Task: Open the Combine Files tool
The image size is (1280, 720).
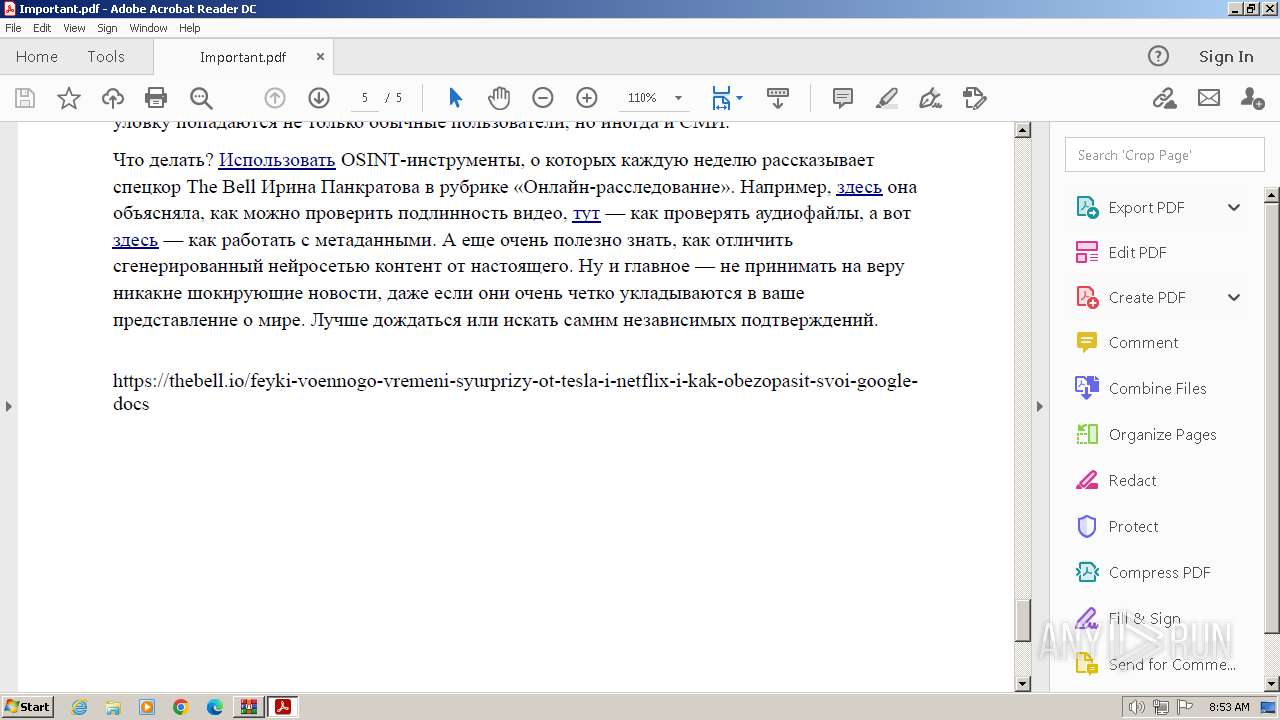Action: [1157, 389]
